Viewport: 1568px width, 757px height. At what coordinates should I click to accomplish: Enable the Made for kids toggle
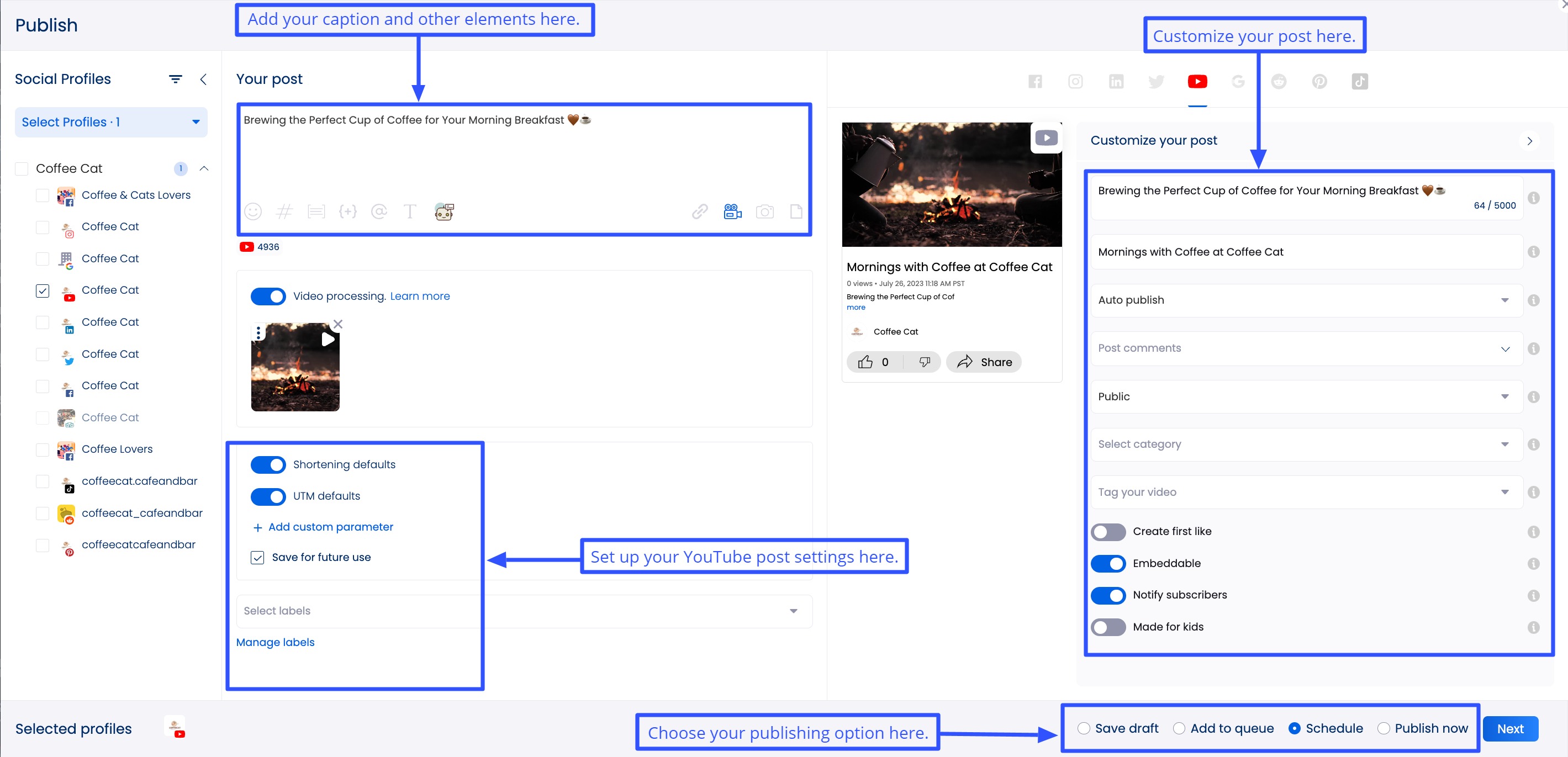tap(1108, 627)
